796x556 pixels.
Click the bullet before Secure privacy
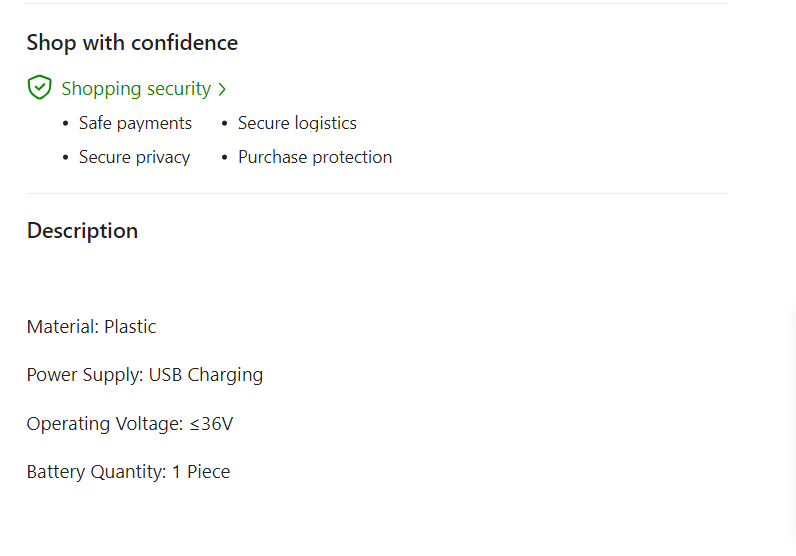pos(65,158)
